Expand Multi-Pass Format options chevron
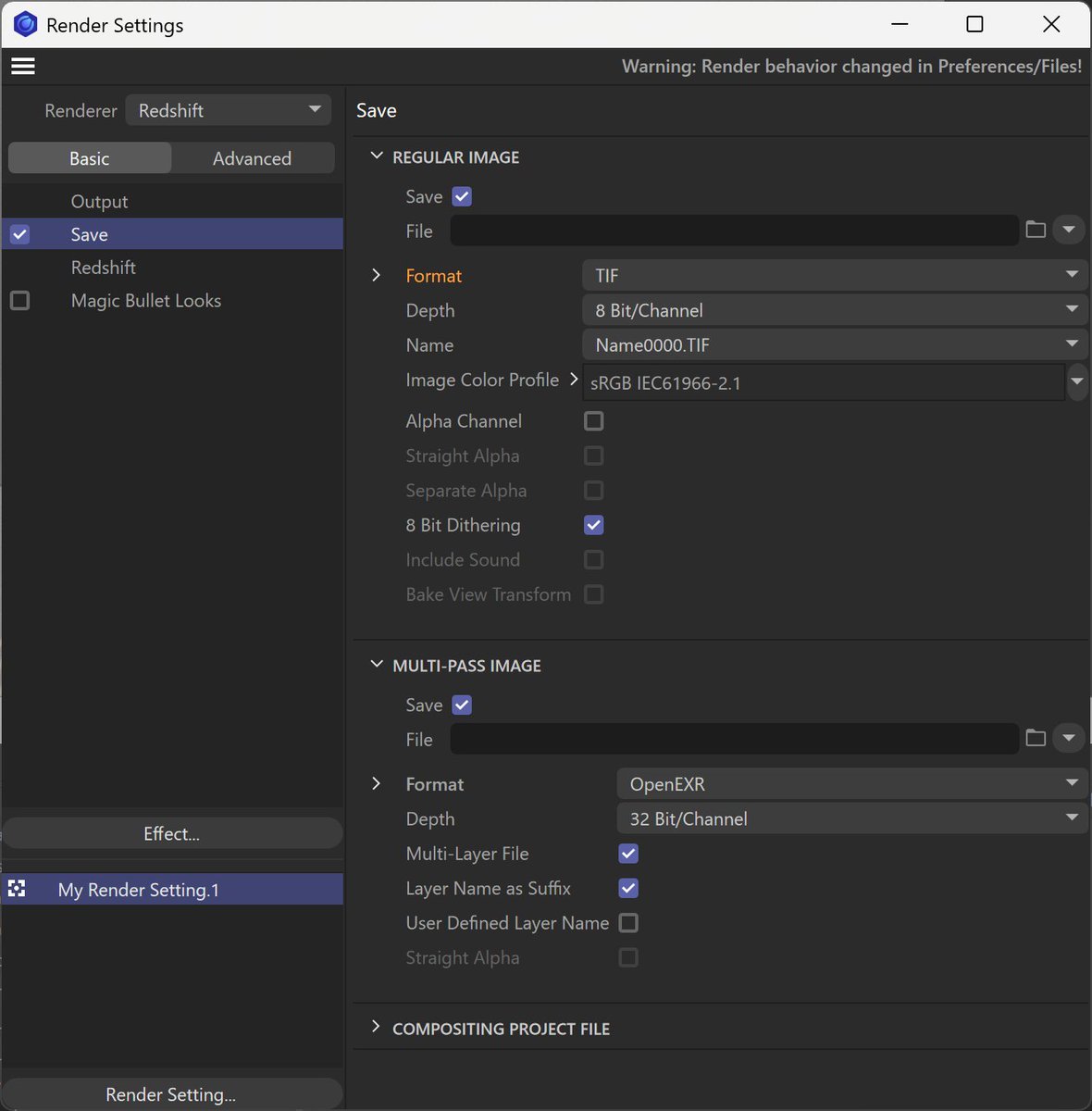 [376, 783]
